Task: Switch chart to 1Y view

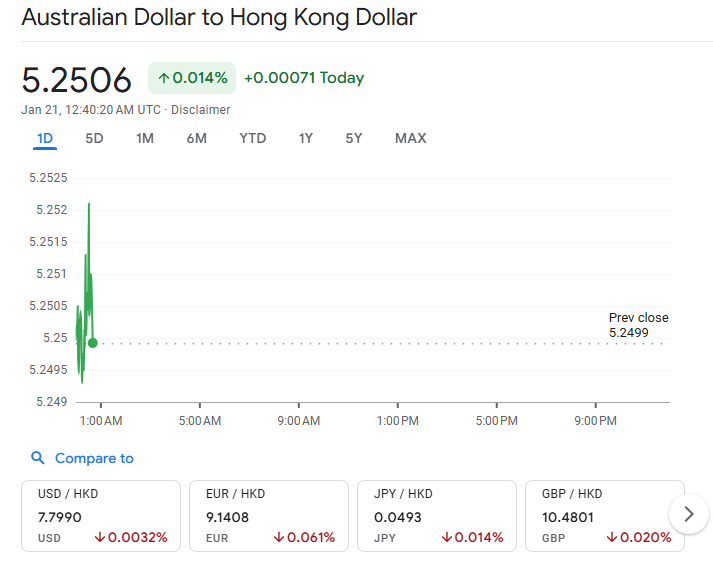Action: (x=306, y=138)
